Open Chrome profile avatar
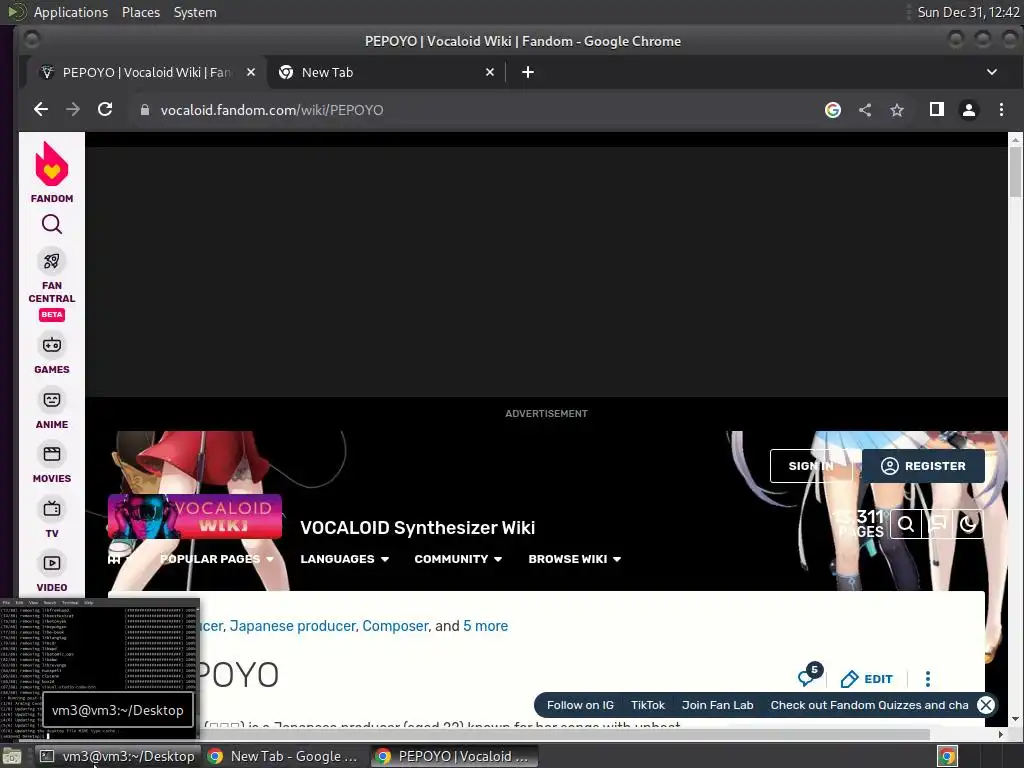Viewport: 1024px width, 768px height. 968,110
